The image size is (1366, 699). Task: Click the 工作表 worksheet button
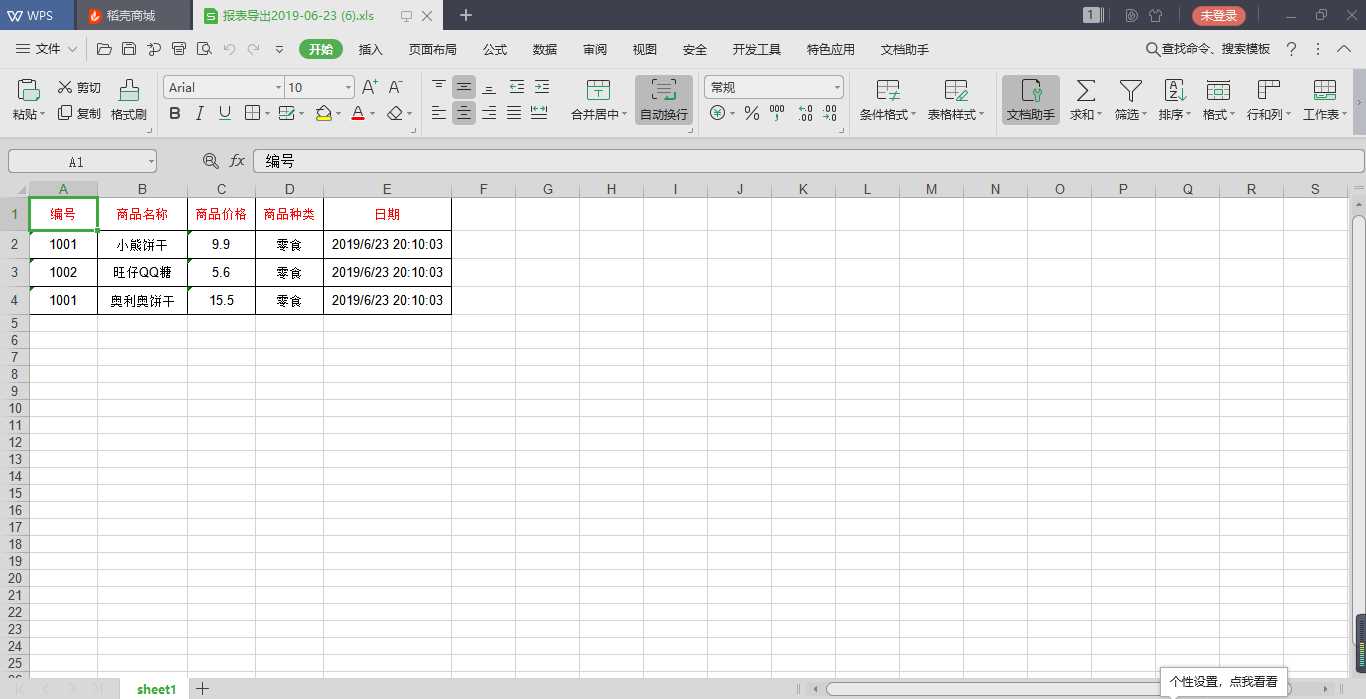coord(1325,100)
